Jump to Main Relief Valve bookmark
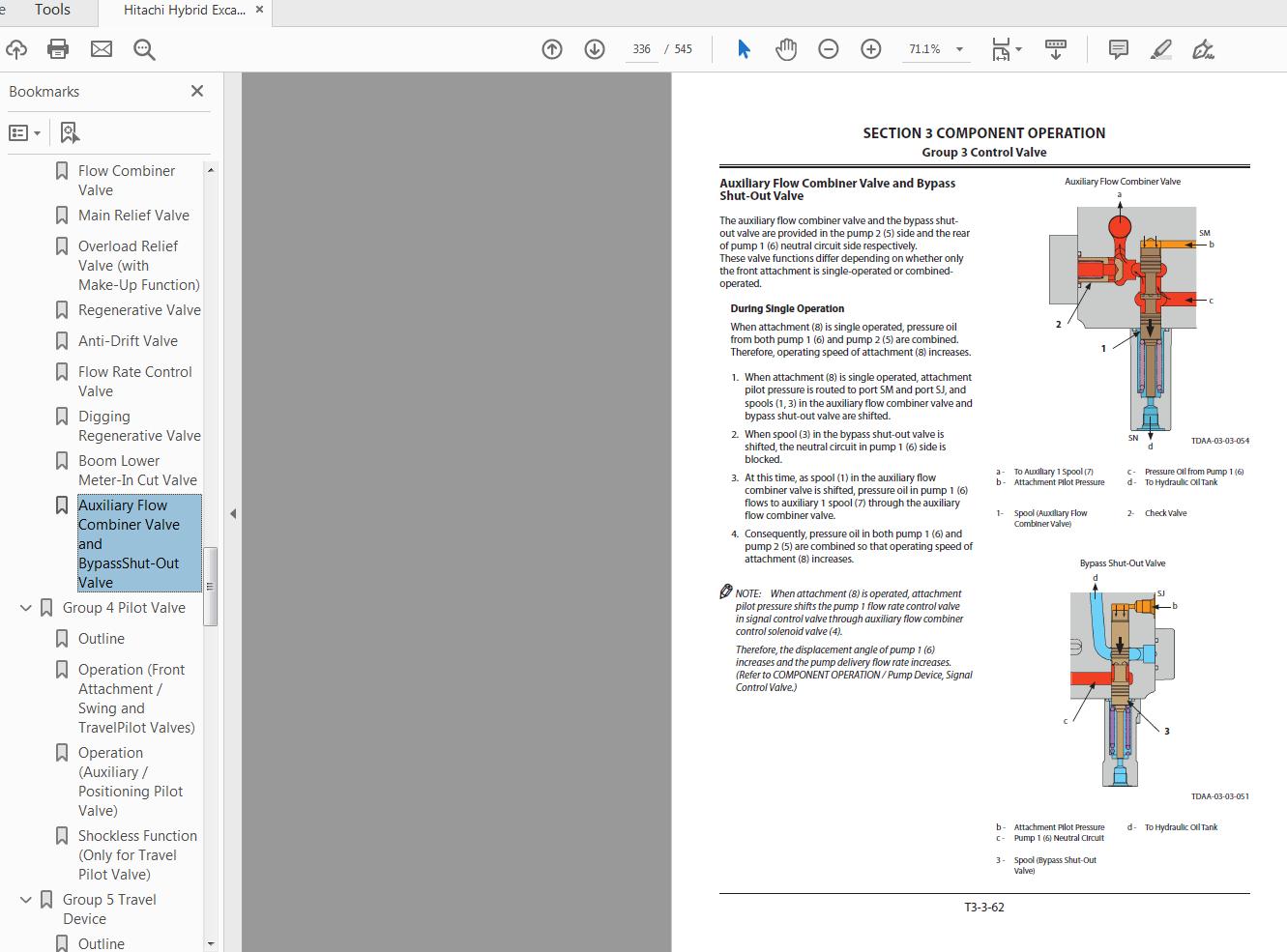 click(133, 216)
